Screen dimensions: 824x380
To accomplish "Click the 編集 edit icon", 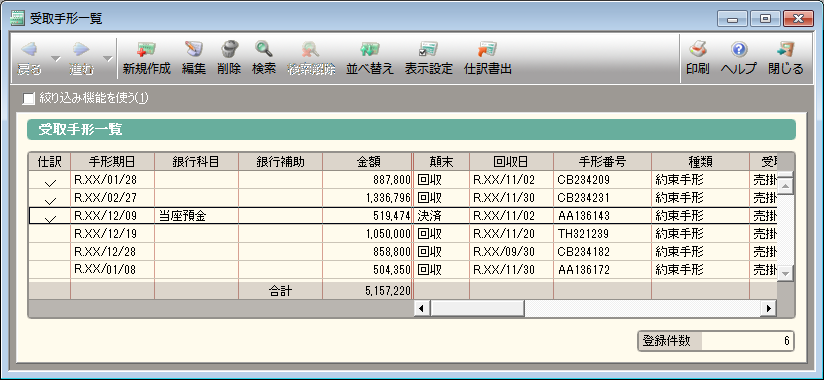I will pos(194,49).
